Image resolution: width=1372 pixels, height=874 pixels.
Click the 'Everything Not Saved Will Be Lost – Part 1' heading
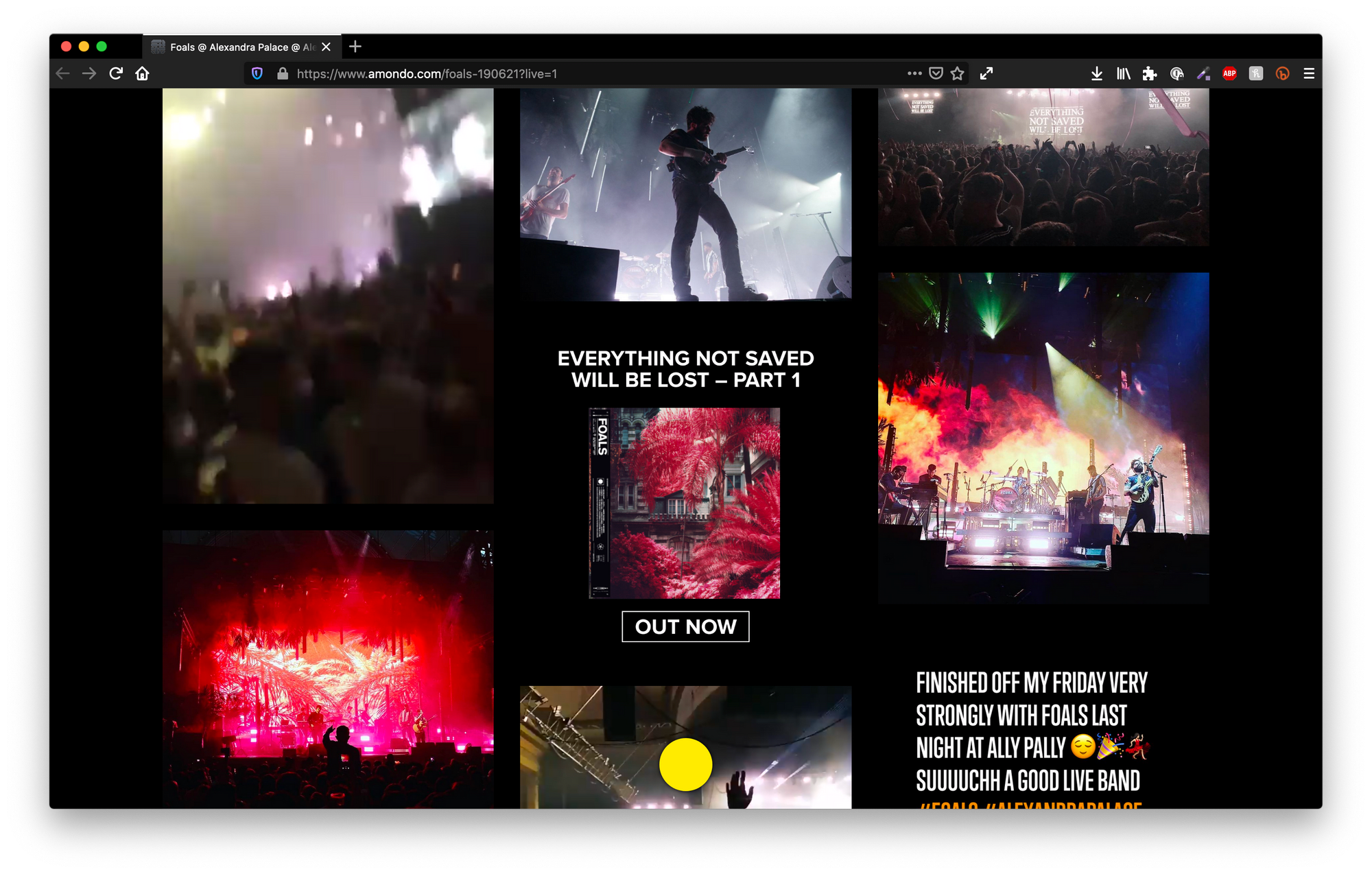(685, 369)
